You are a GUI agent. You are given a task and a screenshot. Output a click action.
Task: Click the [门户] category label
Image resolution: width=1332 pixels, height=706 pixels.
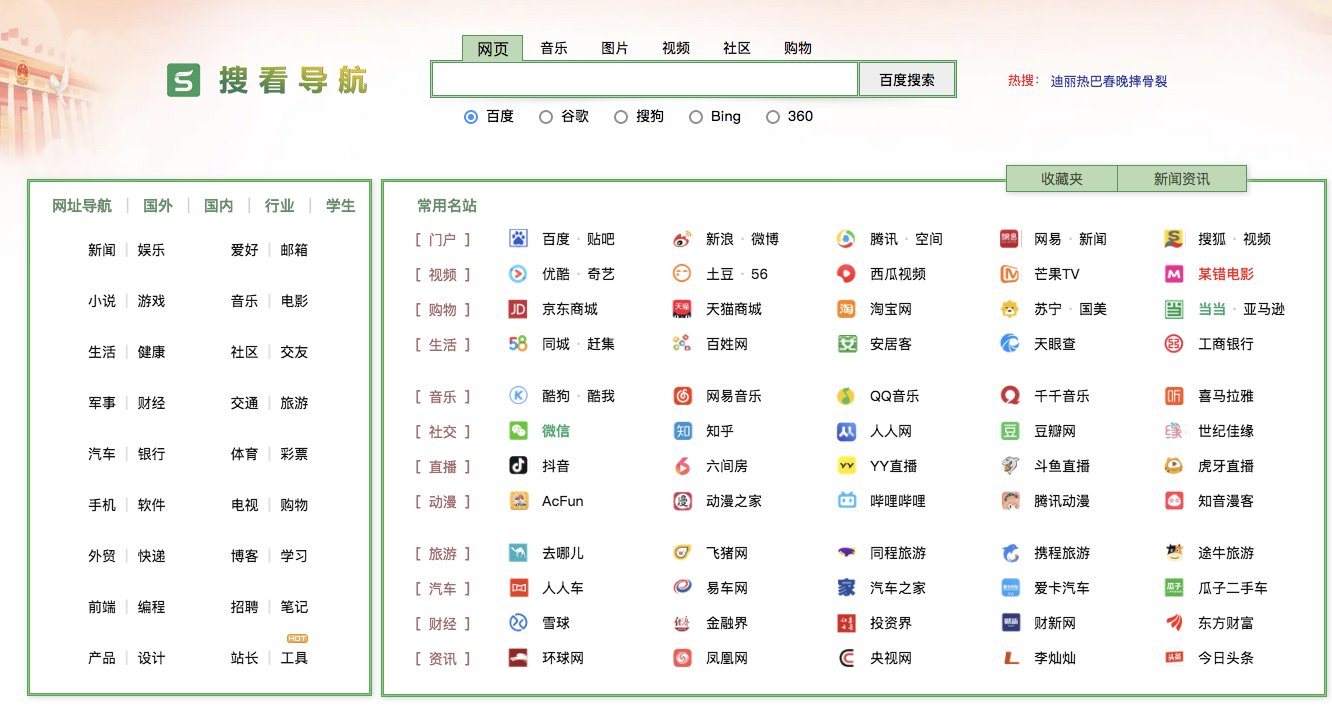(x=443, y=240)
